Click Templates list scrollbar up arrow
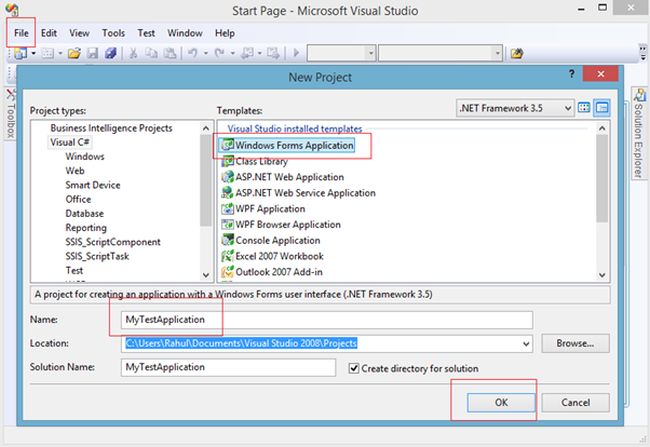The width and height of the screenshot is (650, 447). [x=602, y=128]
